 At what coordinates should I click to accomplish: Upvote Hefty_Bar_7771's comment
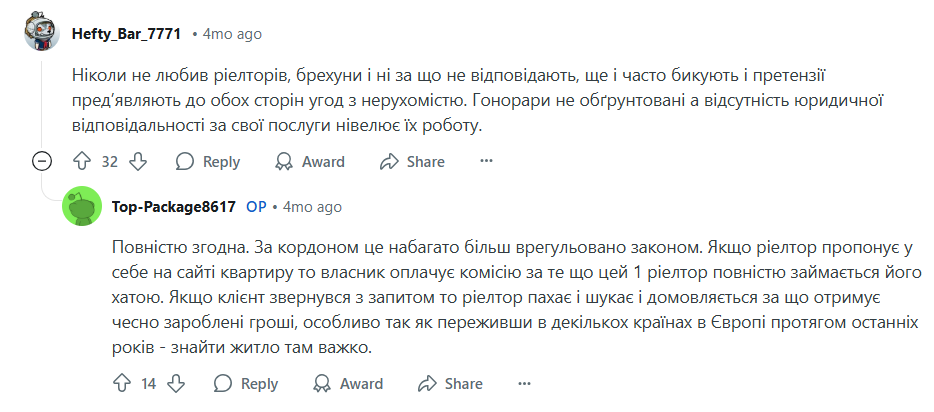tap(82, 162)
